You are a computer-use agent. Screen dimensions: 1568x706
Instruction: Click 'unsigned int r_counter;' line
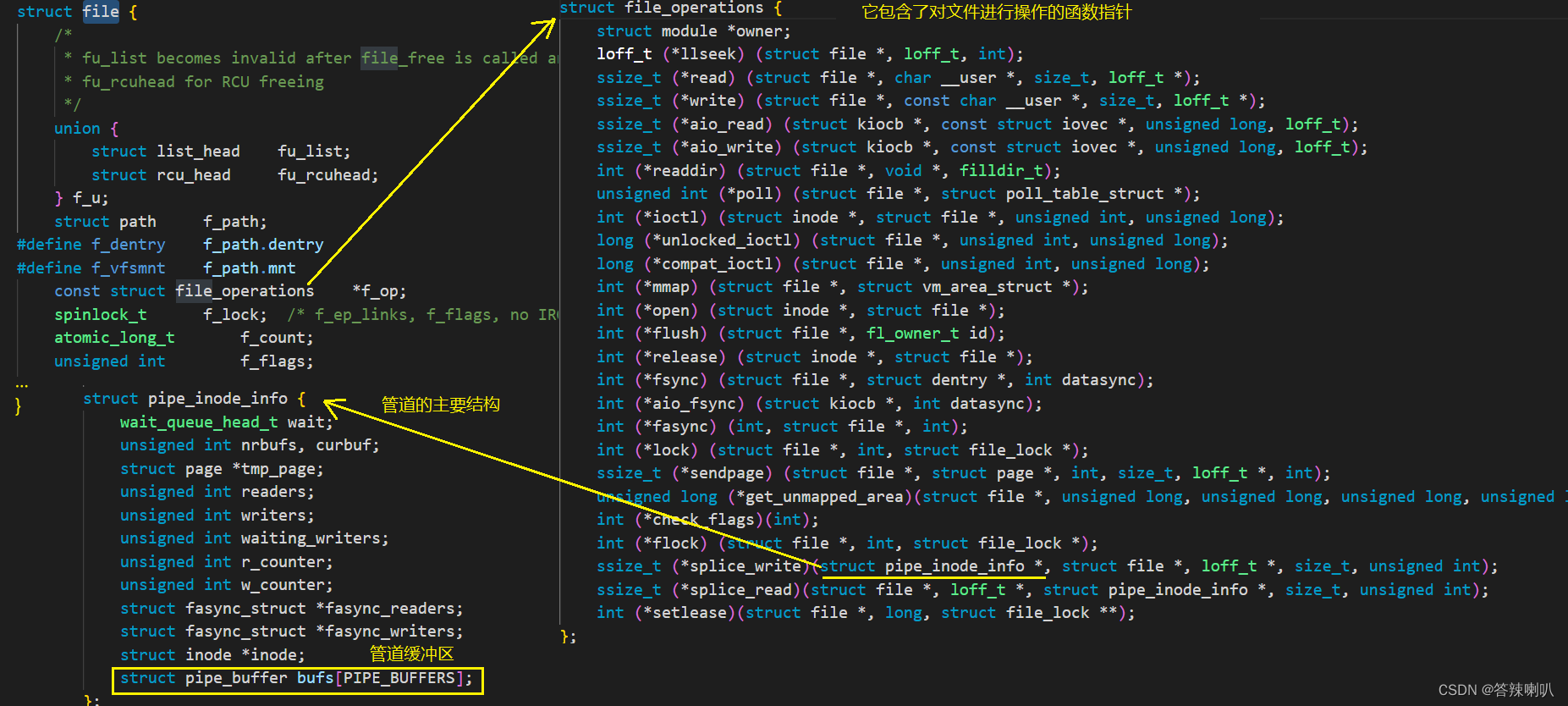point(227,562)
